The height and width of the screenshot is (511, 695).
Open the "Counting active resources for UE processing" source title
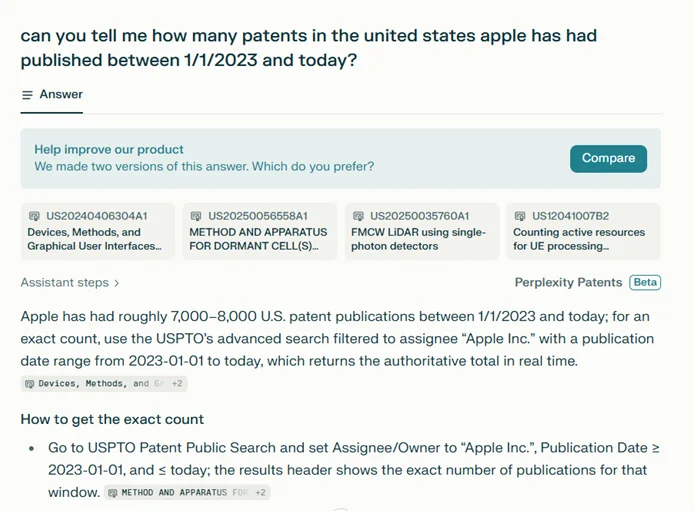579,239
